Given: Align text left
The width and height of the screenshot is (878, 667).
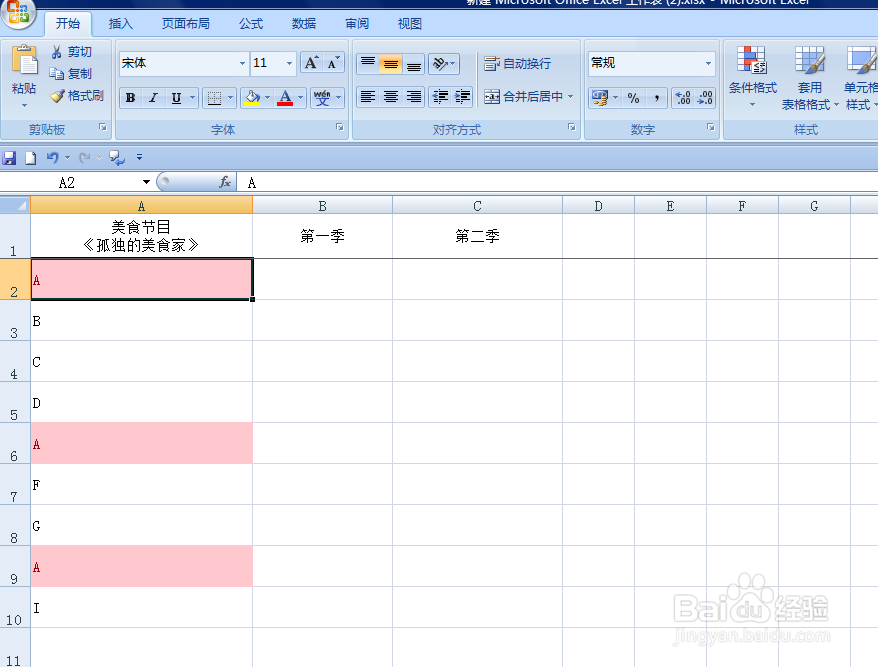Looking at the screenshot, I should pos(368,97).
